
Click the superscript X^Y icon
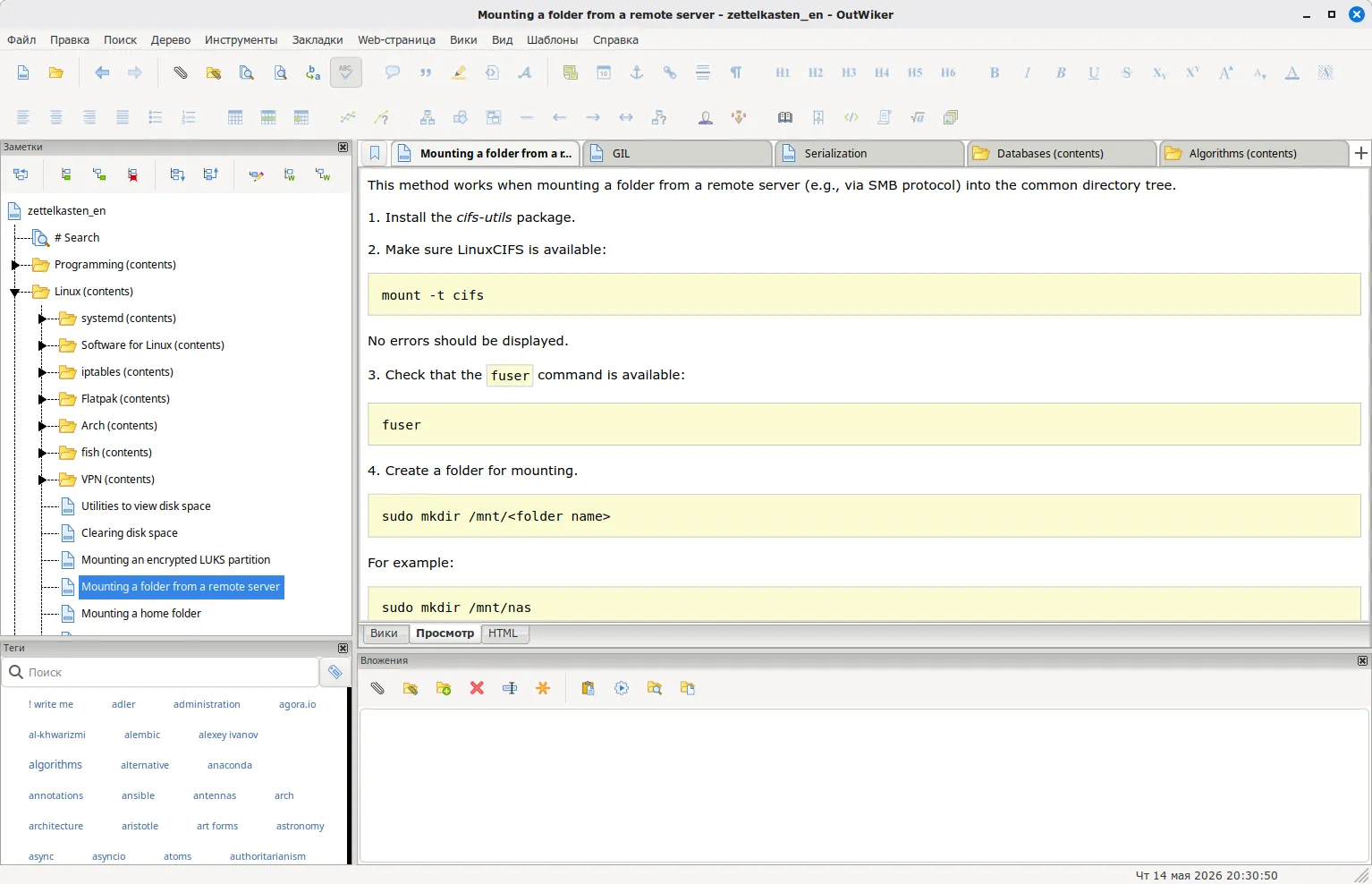(1192, 72)
